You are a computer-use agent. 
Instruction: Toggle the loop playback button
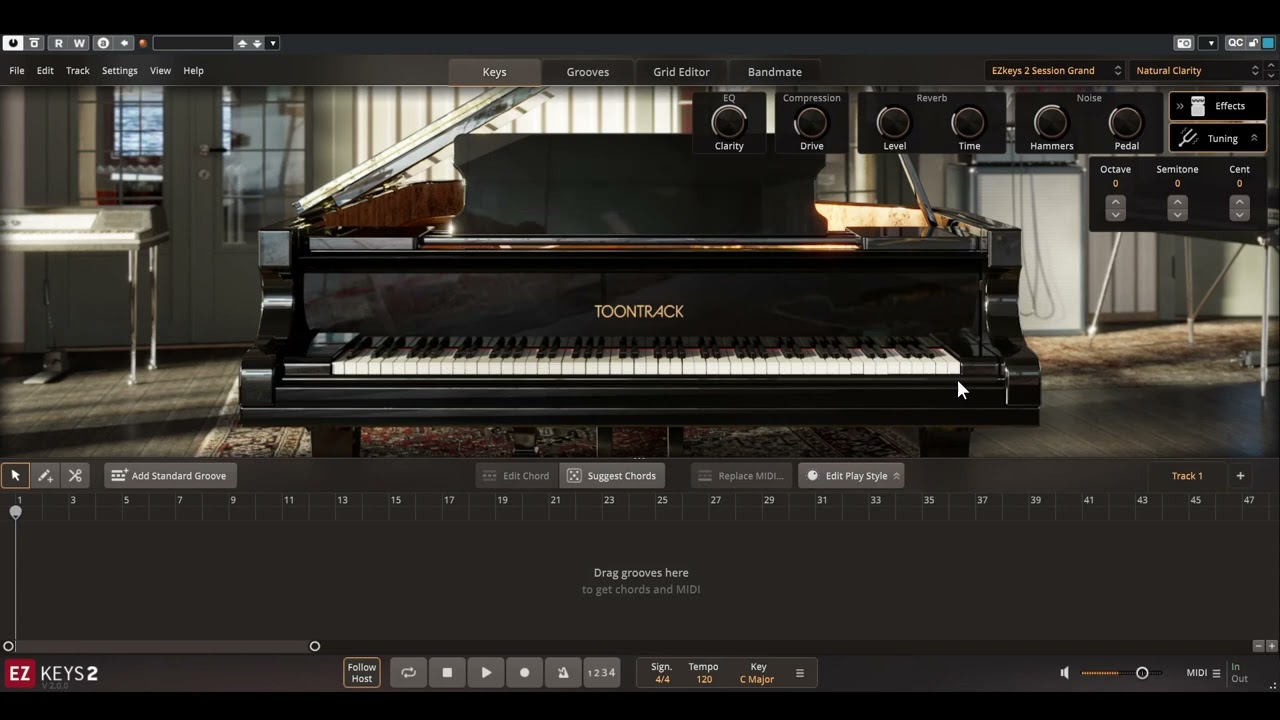pos(408,673)
